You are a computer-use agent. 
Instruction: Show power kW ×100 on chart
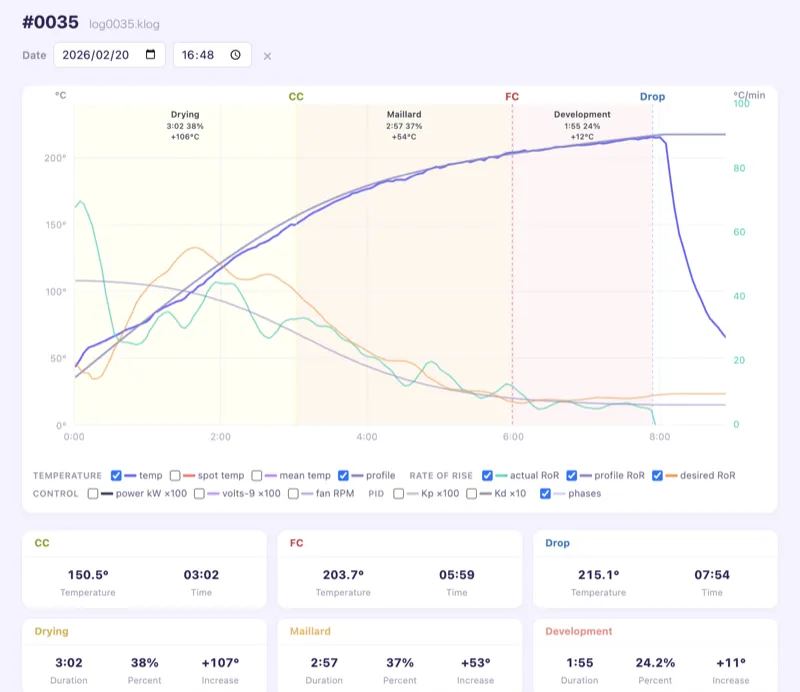tap(94, 494)
